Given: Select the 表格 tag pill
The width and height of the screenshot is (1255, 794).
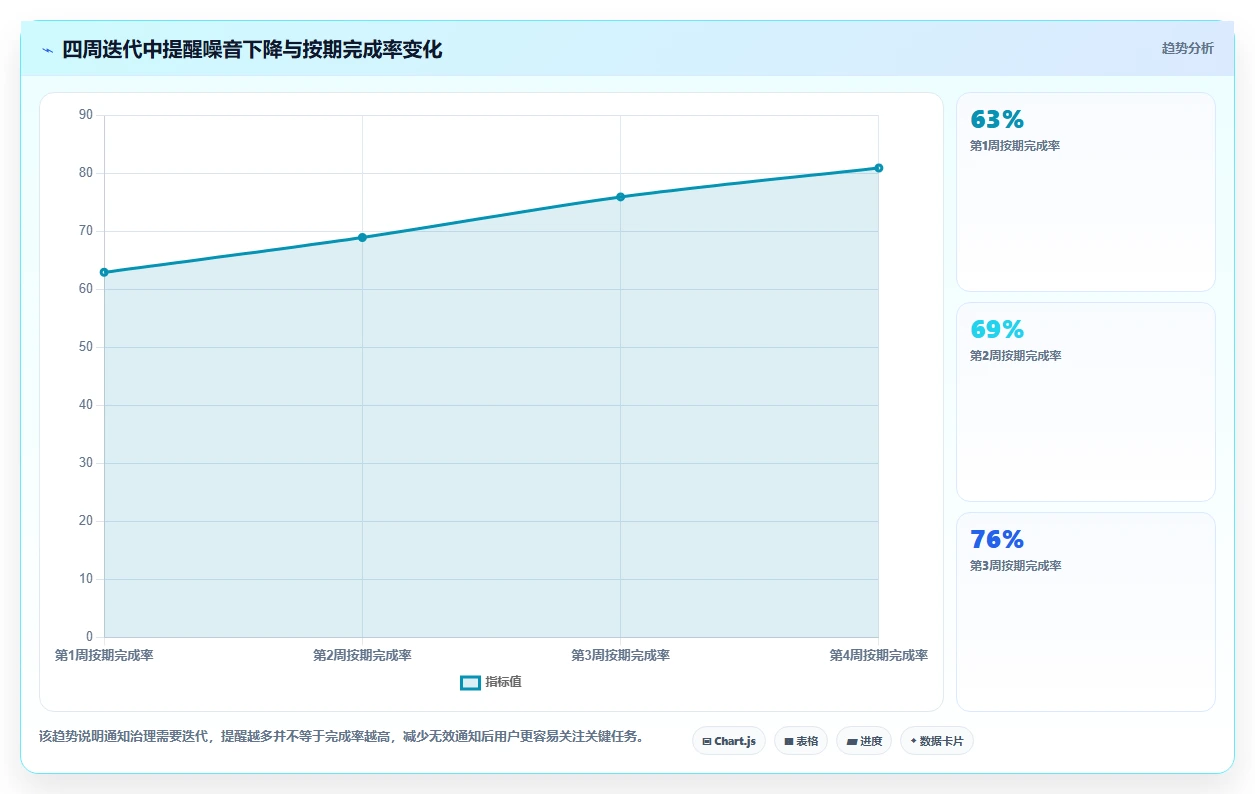Looking at the screenshot, I should tap(800, 741).
